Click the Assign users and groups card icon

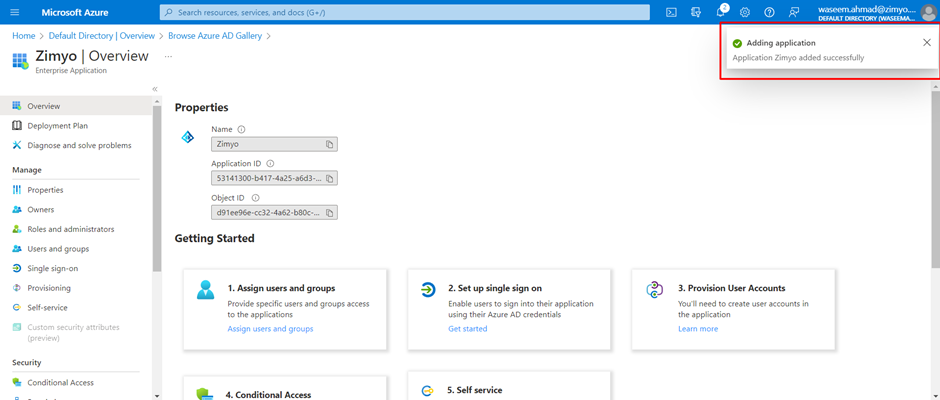205,290
